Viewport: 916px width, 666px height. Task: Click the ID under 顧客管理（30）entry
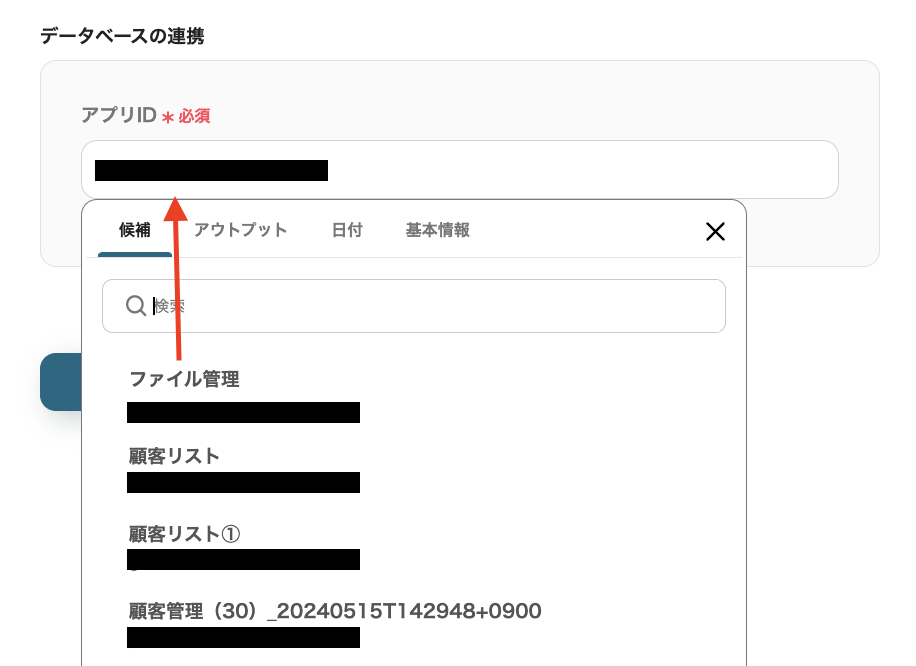[x=243, y=638]
